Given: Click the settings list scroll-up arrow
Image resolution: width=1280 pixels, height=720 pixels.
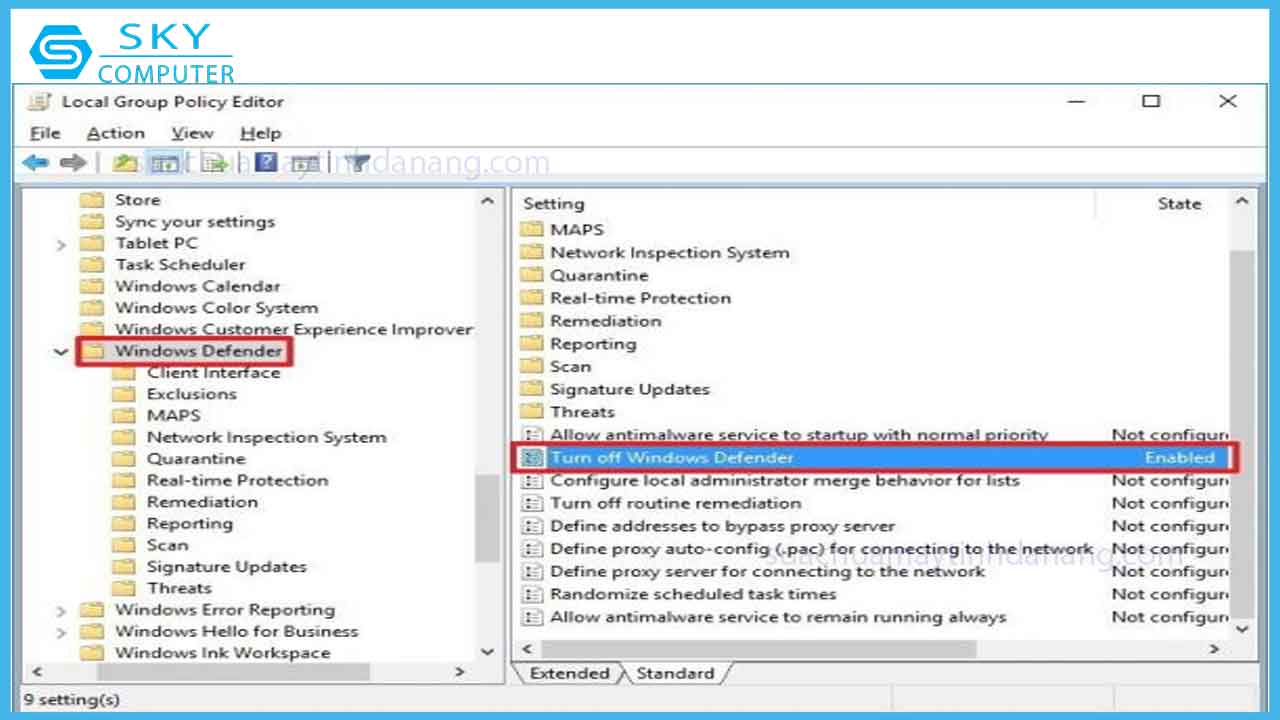Looking at the screenshot, I should tap(1242, 203).
